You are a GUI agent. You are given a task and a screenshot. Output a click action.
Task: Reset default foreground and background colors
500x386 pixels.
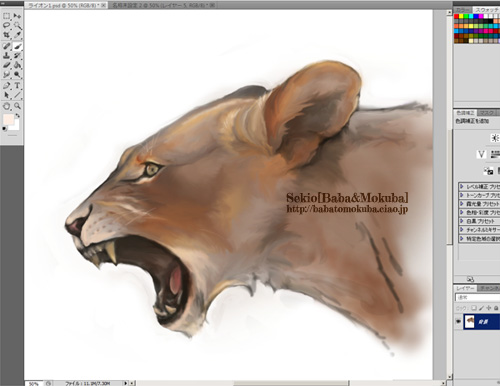[x=5, y=129]
